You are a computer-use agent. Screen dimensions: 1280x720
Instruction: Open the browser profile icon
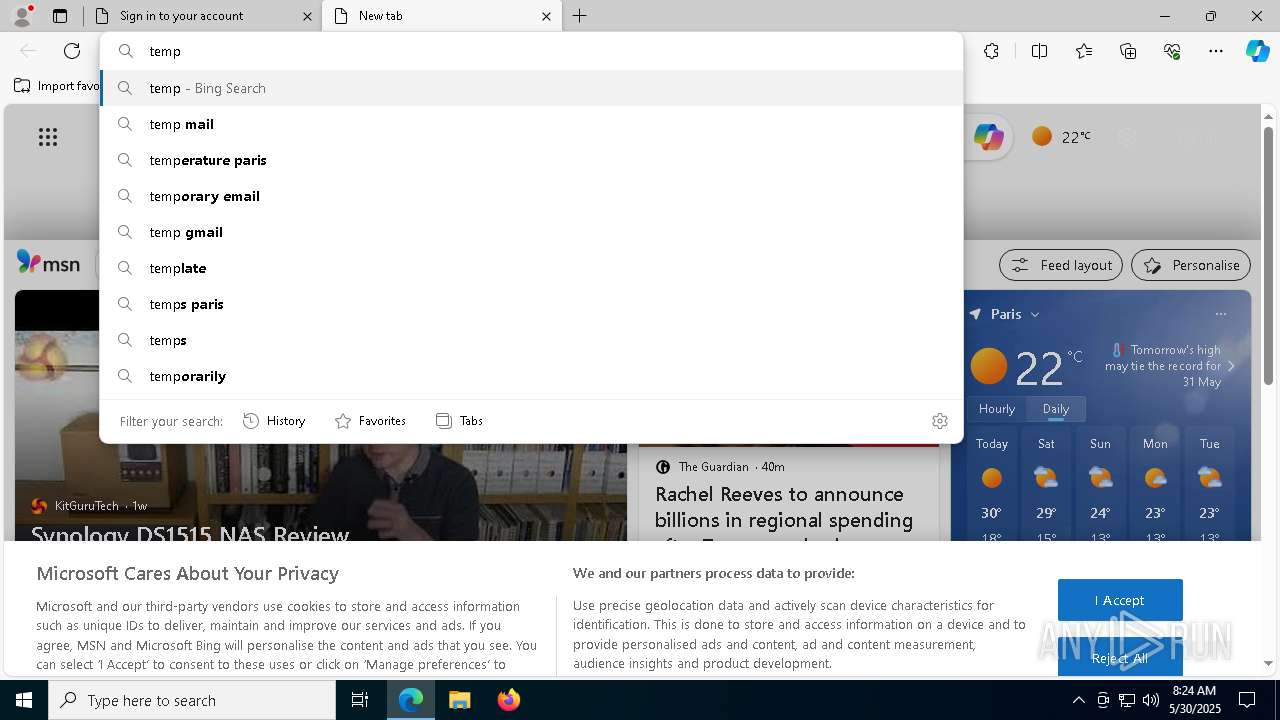click(22, 16)
